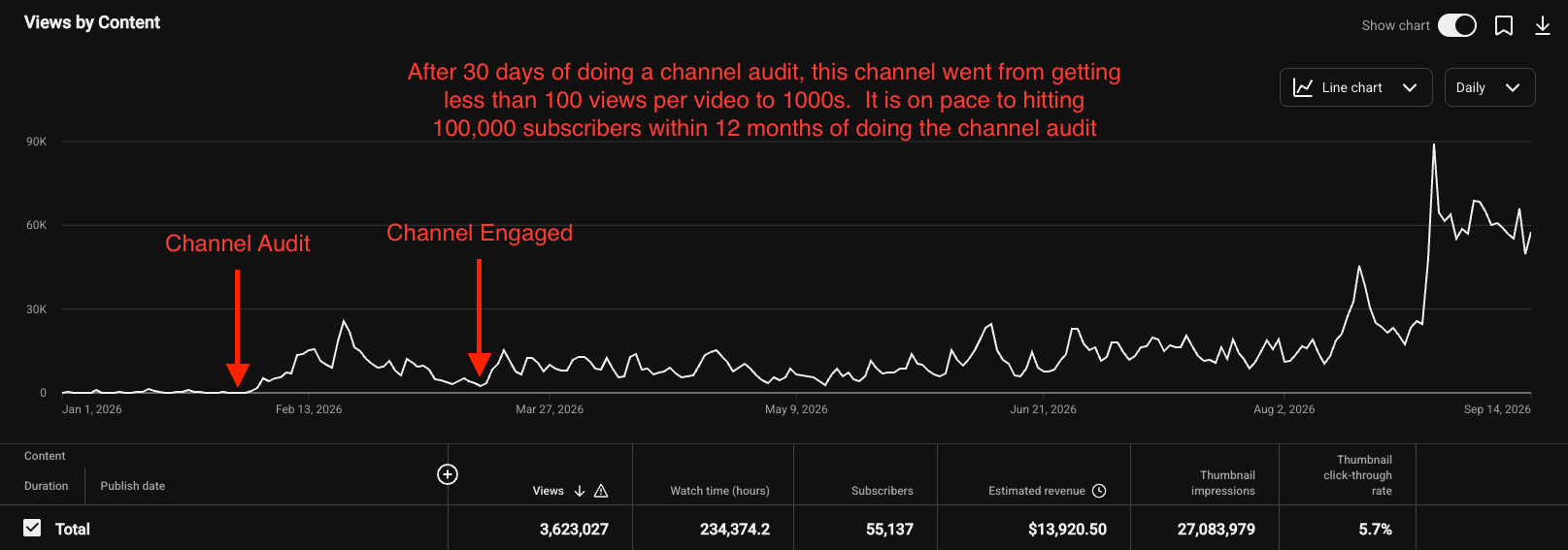The height and width of the screenshot is (550, 1568).
Task: Click the chevron in Line chart dropdown
Action: (1410, 88)
